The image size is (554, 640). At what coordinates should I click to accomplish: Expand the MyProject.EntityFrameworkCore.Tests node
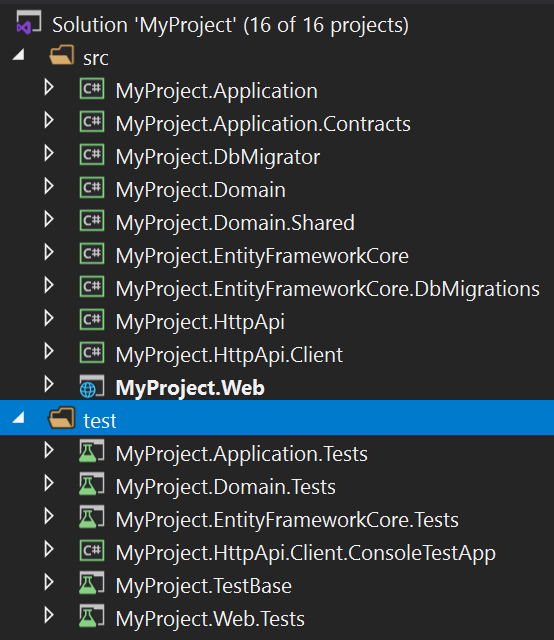point(49,517)
